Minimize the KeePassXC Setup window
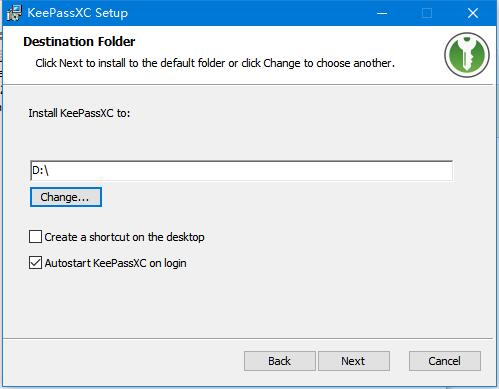Screen dimensions: 499x389 click(382, 13)
